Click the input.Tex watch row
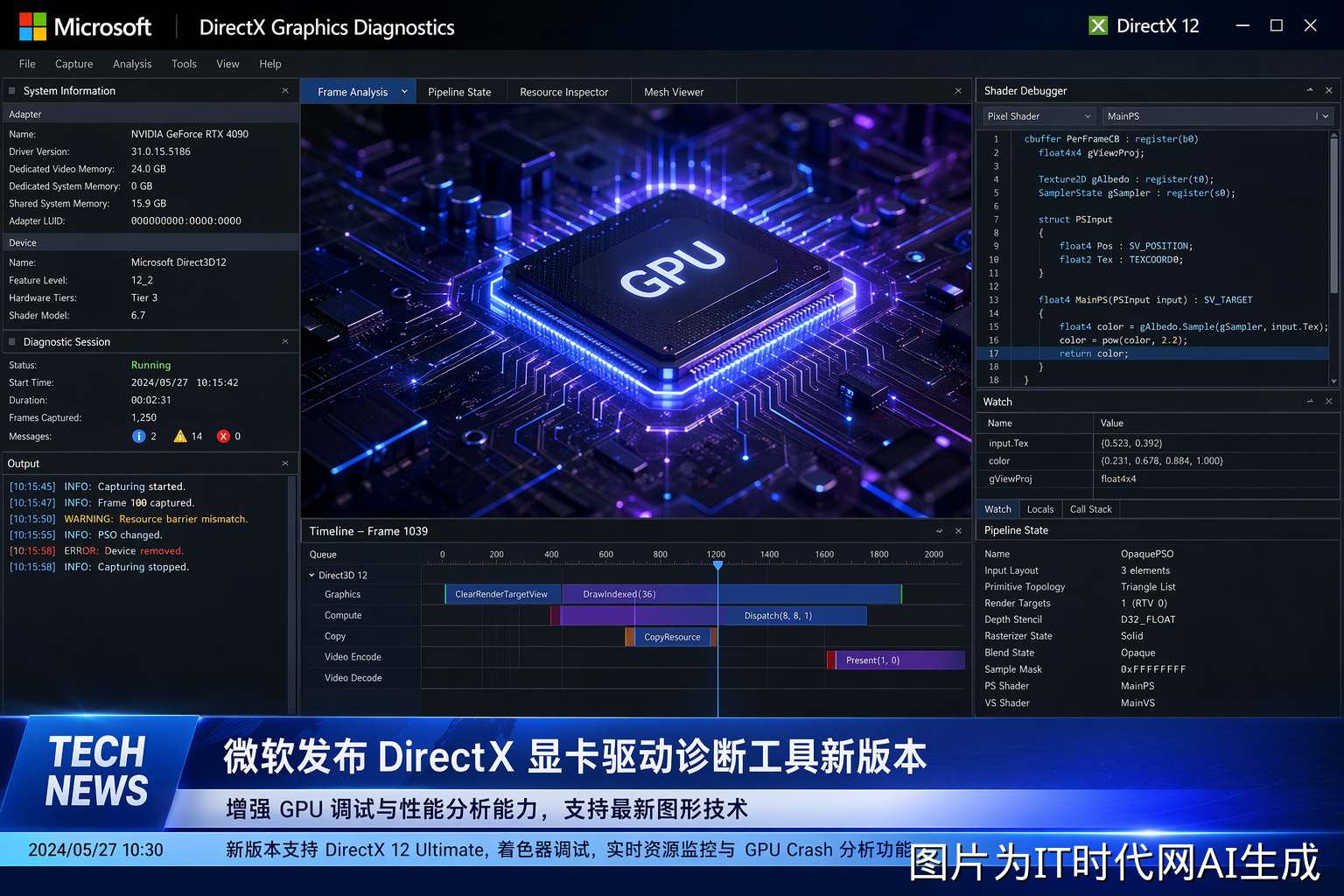This screenshot has width=1344, height=896. coord(1158,444)
